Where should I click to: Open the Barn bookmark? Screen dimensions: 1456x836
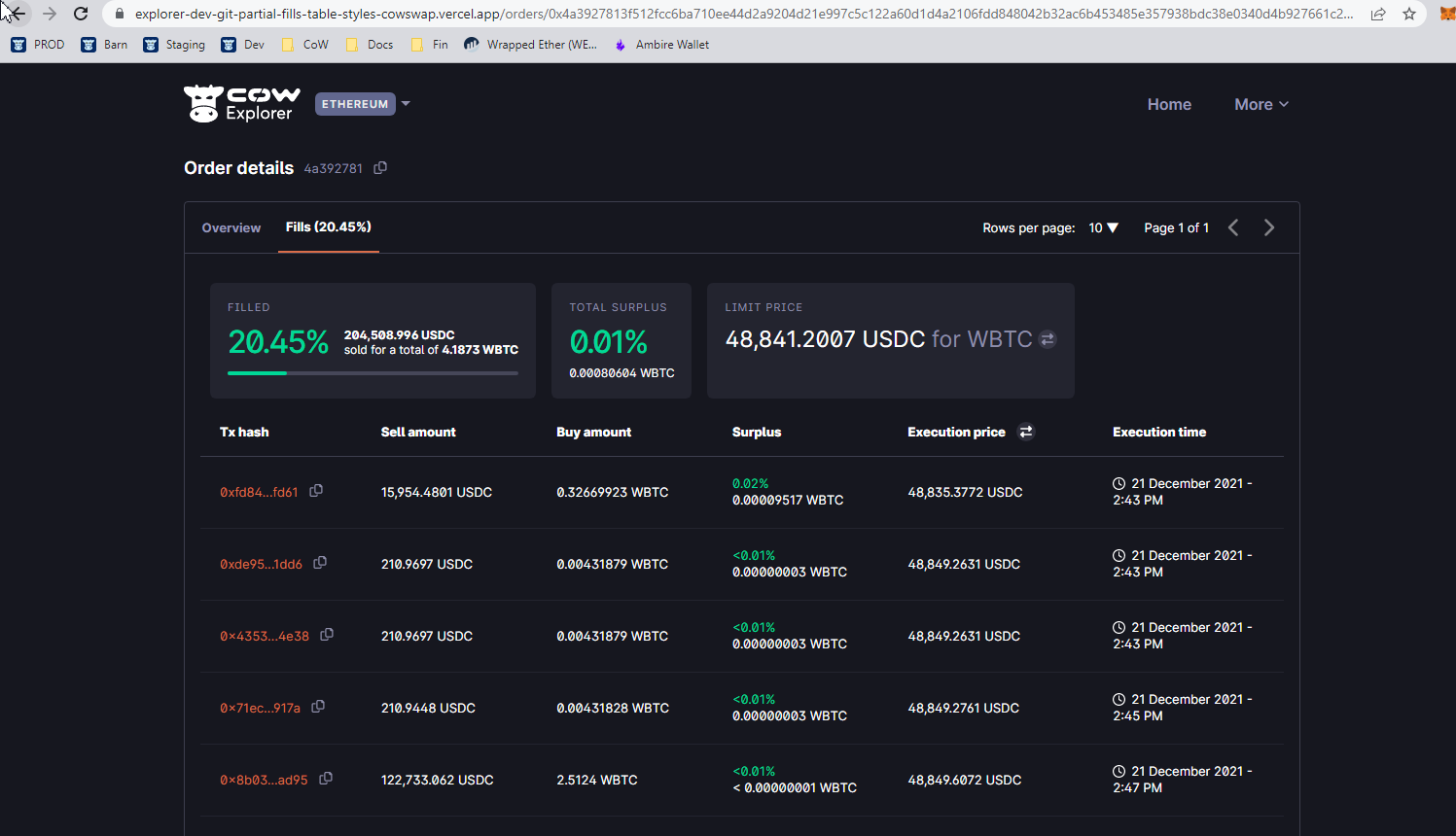click(104, 45)
